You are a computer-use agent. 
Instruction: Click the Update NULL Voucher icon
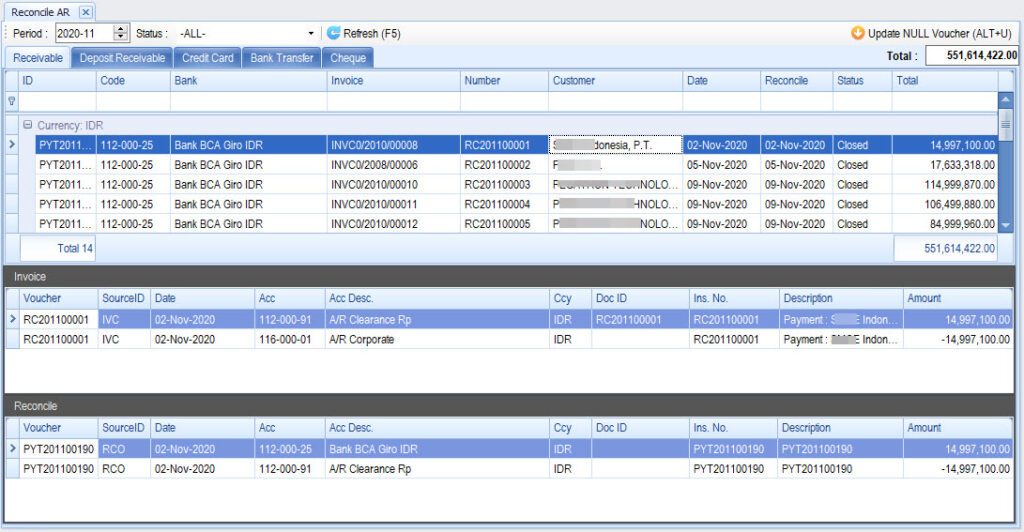click(857, 33)
